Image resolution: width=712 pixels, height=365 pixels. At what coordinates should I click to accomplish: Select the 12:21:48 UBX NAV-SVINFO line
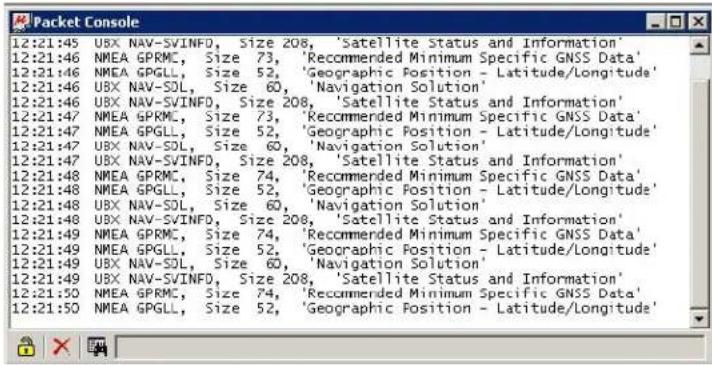click(317, 220)
